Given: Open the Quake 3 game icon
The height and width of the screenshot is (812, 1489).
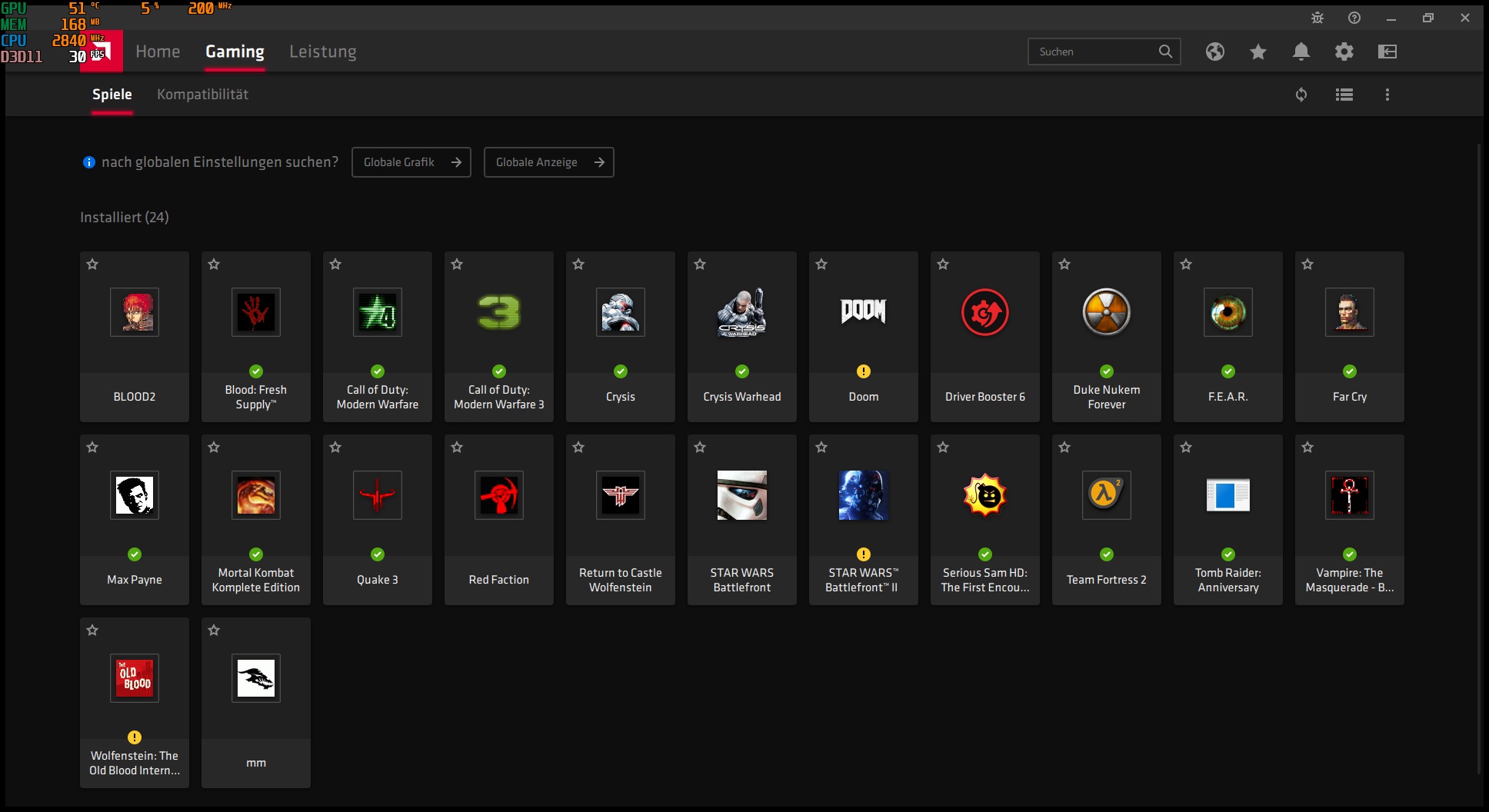Looking at the screenshot, I should click(x=378, y=495).
